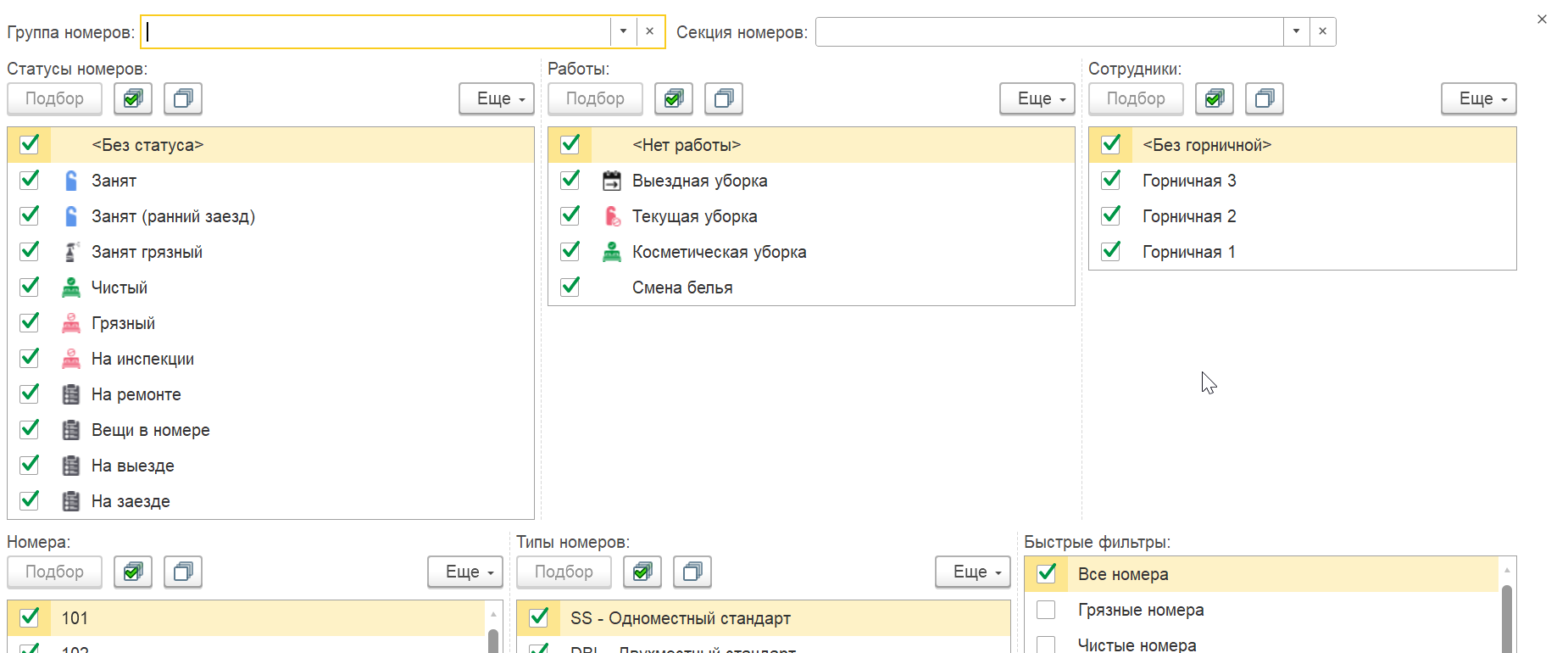Viewport: 1568px width, 653px height.
Task: Select the Выездная уборка row text
Action: coord(700,181)
